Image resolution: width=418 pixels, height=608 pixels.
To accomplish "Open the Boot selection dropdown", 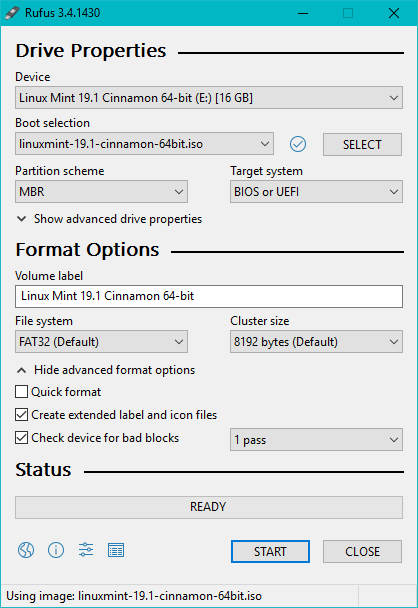I will point(144,144).
